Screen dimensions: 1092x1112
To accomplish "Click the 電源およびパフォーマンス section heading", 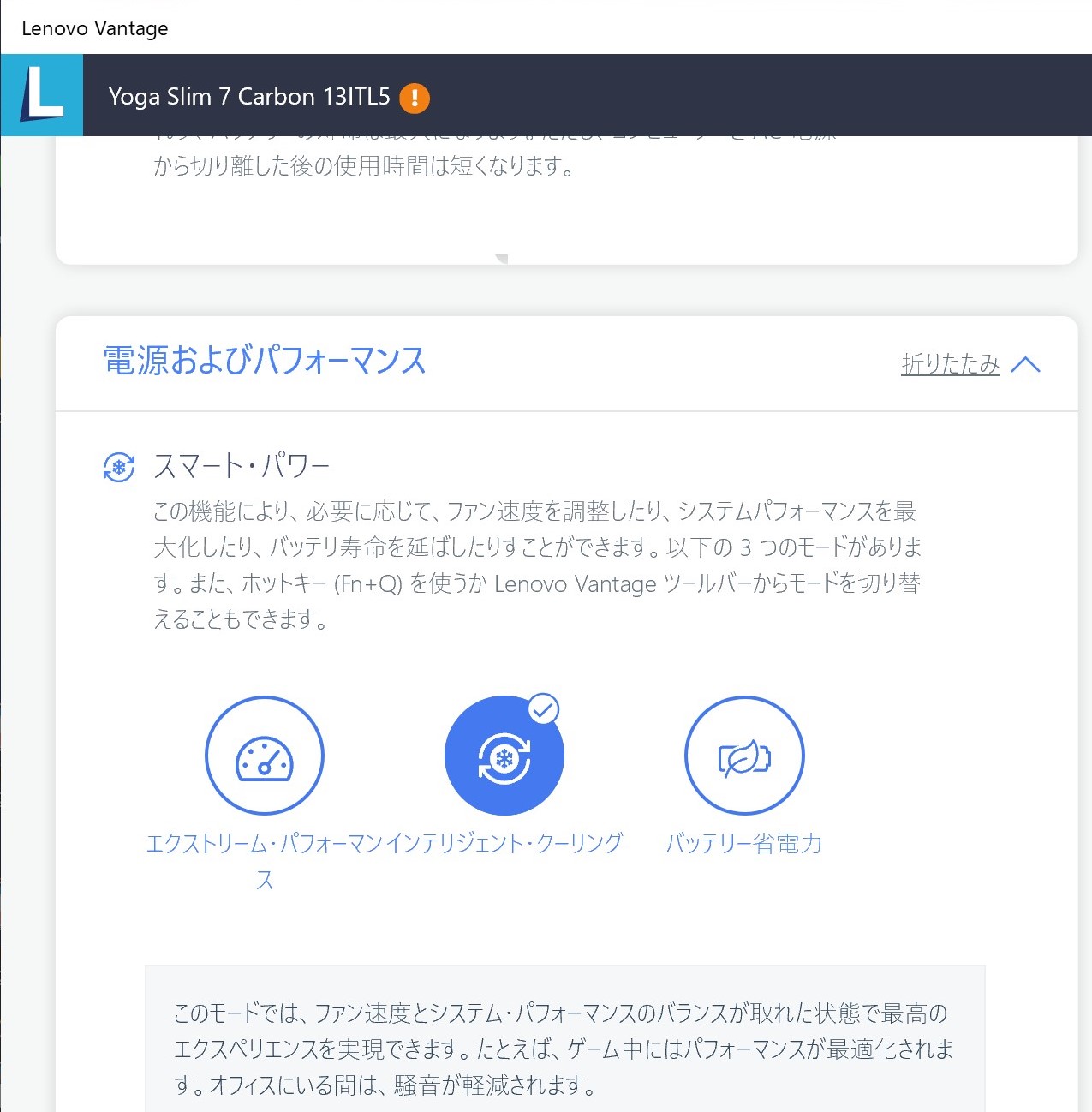I will pyautogui.click(x=265, y=361).
